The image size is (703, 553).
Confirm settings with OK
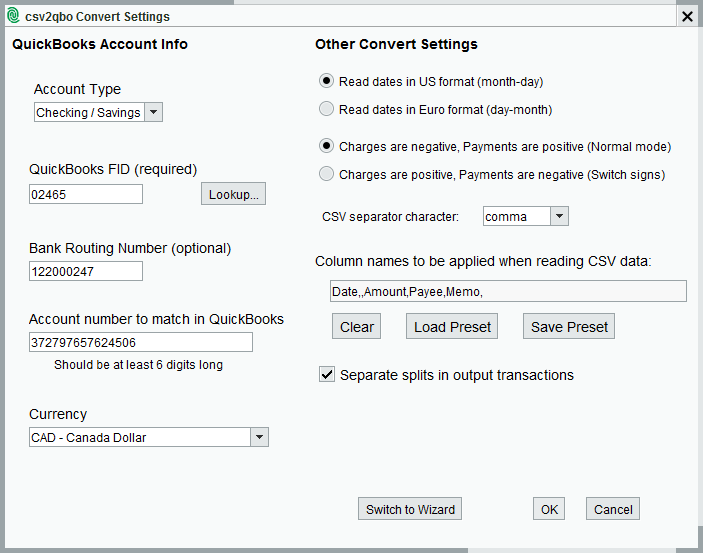click(549, 509)
